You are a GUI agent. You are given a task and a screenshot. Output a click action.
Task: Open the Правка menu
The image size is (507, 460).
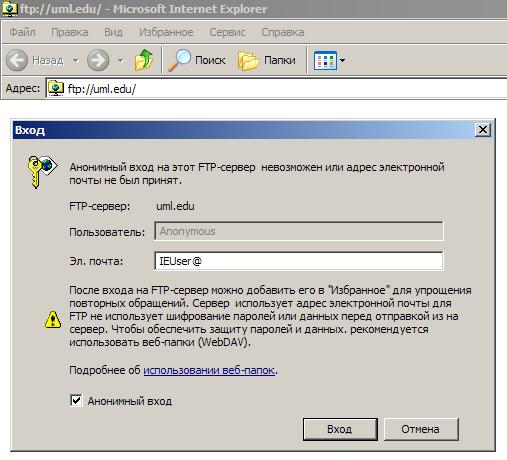tap(70, 32)
